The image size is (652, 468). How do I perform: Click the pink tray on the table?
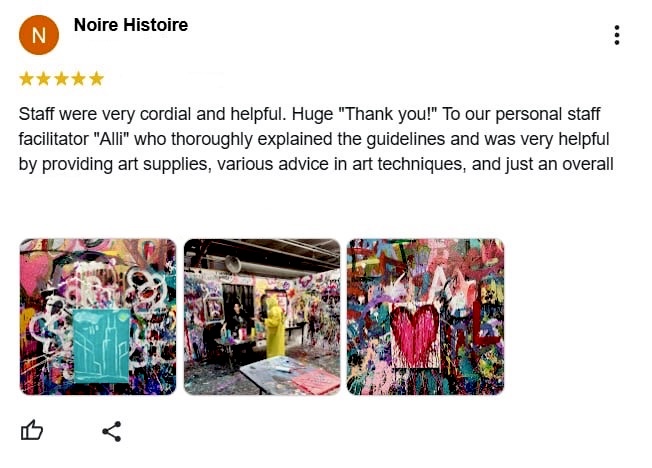317,382
